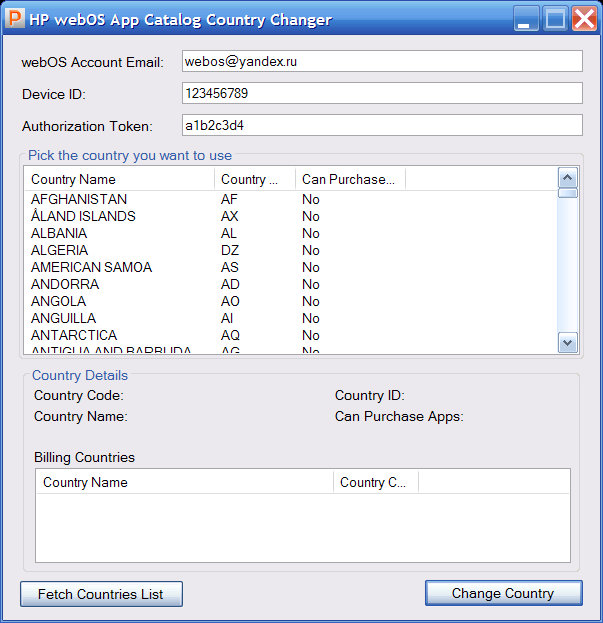Minimize the Country Changer window
603x623 pixels.
tap(526, 19)
